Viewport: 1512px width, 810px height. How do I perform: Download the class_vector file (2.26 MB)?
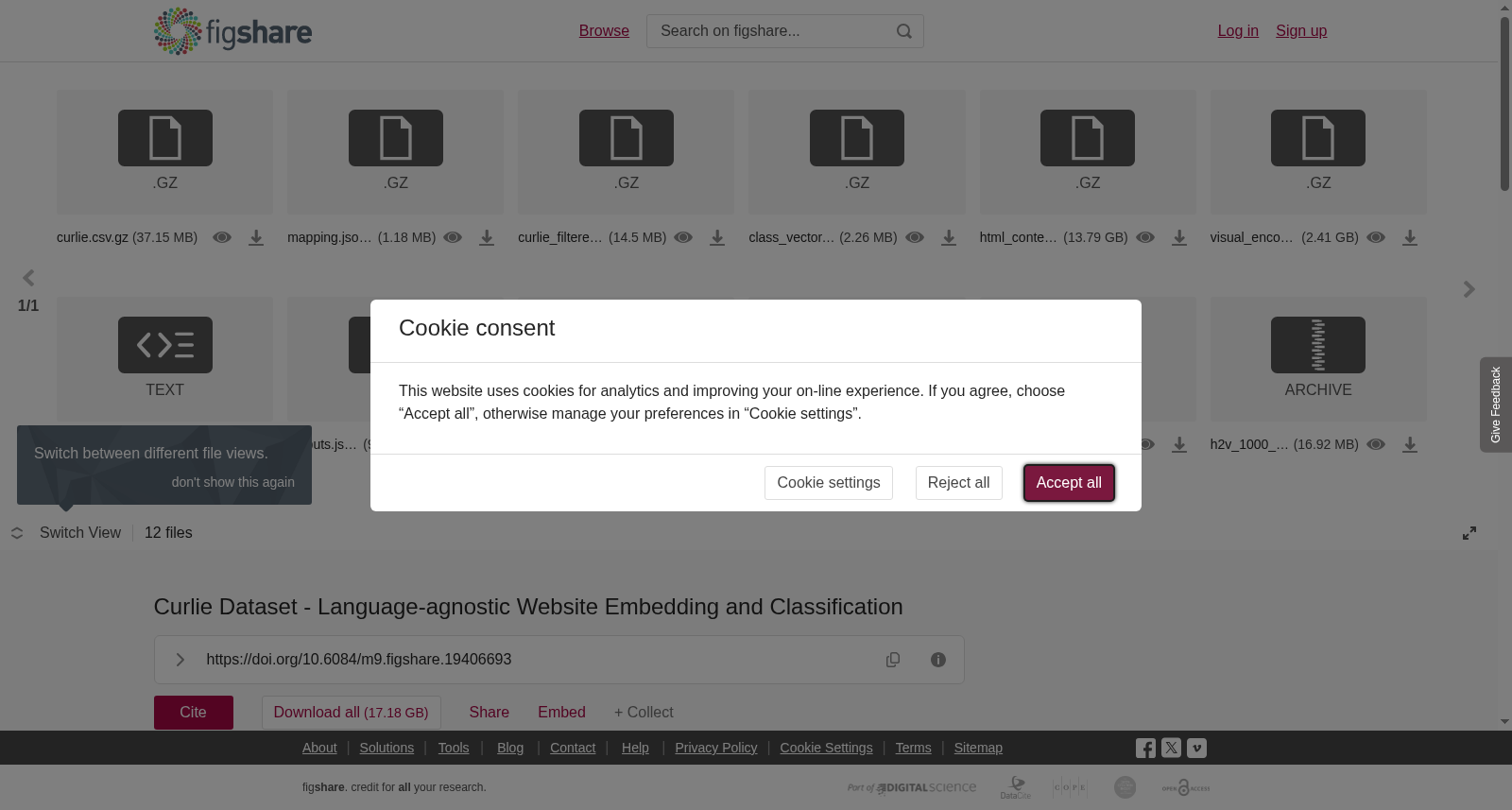click(949, 238)
